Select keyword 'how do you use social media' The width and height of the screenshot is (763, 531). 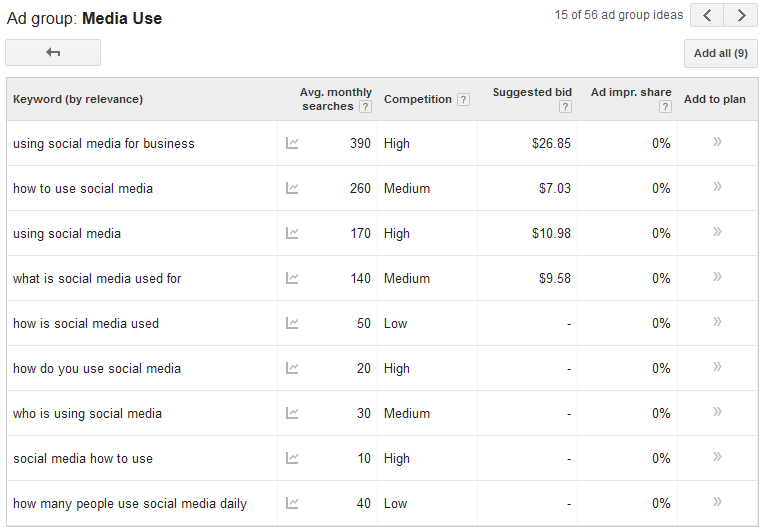tap(97, 368)
